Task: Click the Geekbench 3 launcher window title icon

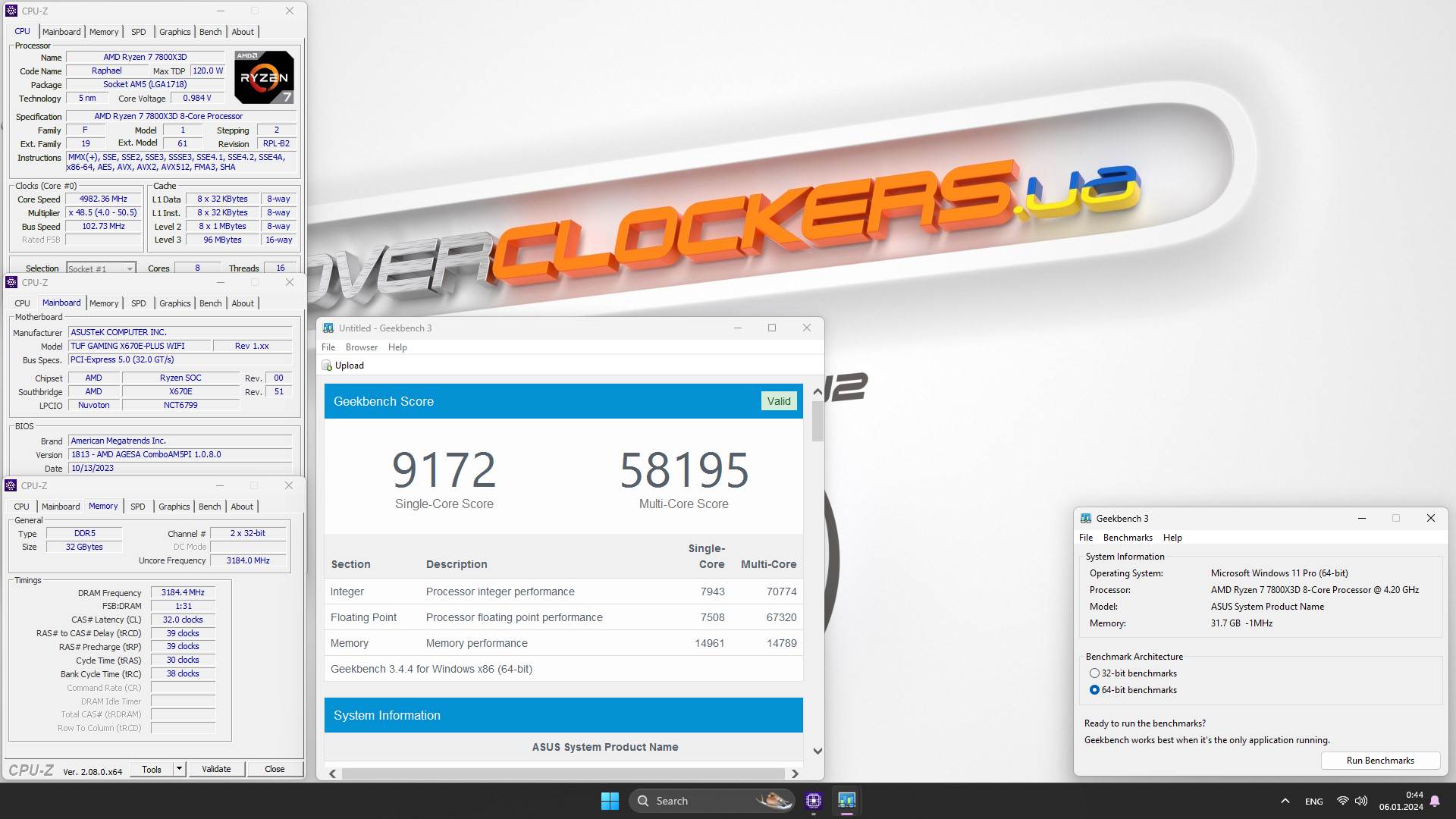Action: [1086, 519]
